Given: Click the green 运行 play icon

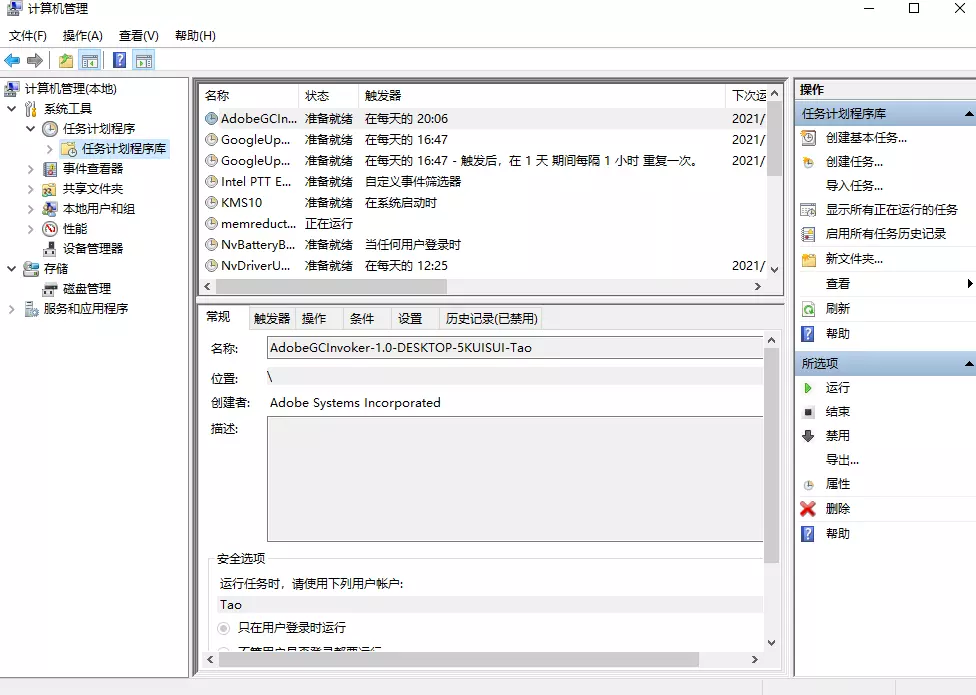Looking at the screenshot, I should [808, 388].
